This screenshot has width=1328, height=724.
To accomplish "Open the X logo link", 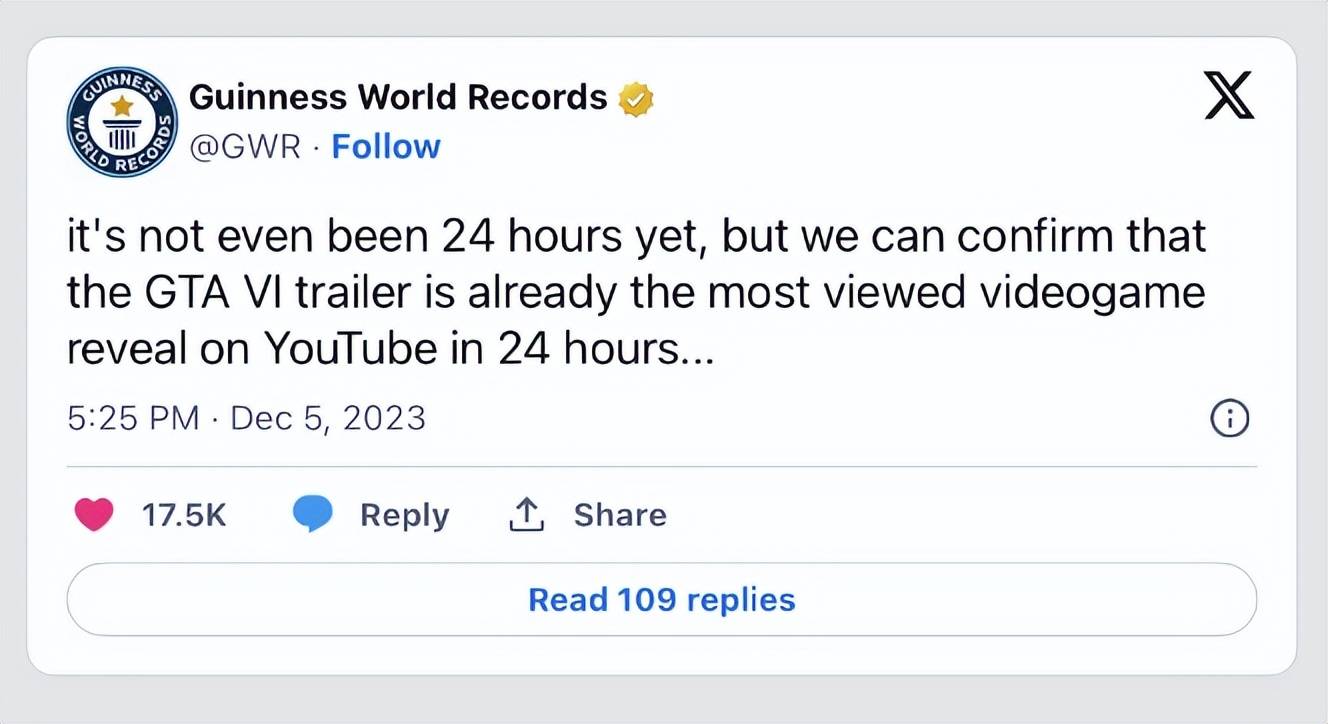I will pos(1229,98).
